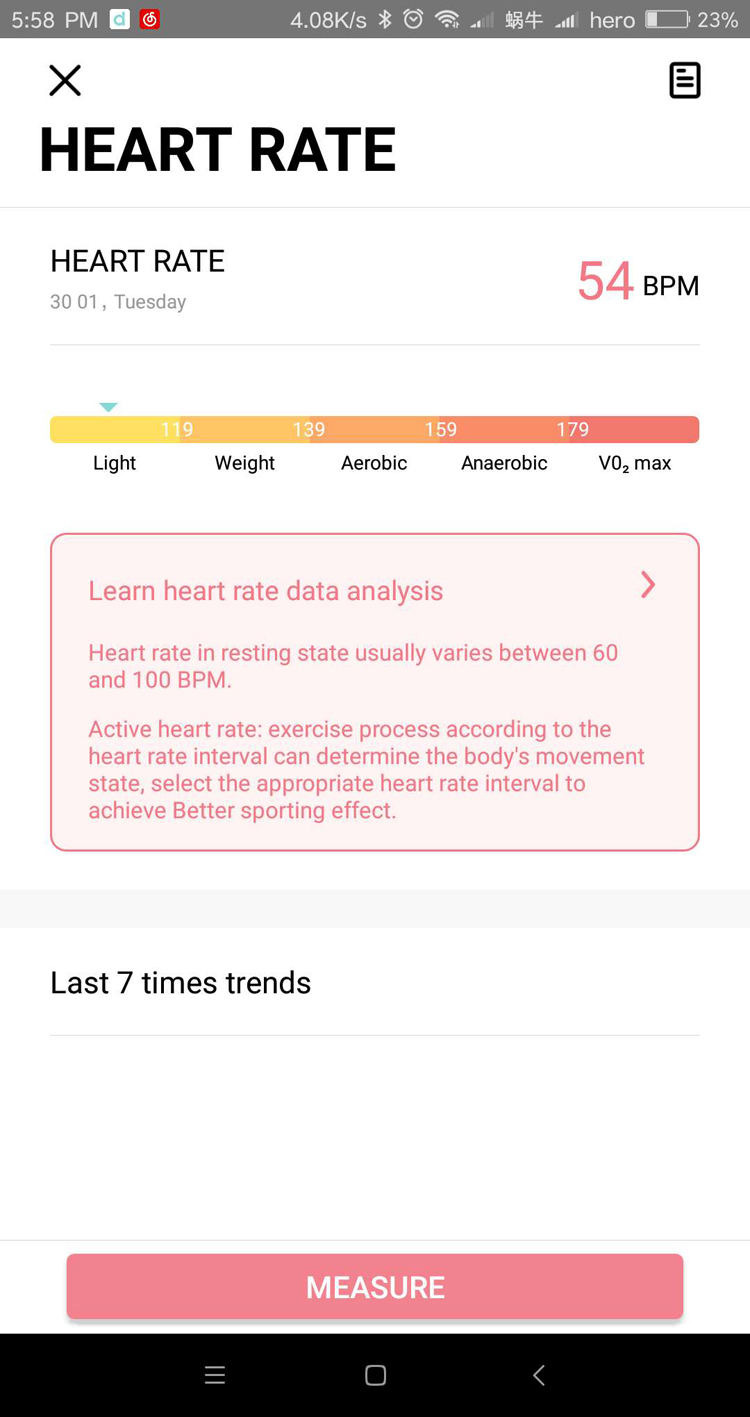Tap the Android home navigation icon

click(x=376, y=1375)
